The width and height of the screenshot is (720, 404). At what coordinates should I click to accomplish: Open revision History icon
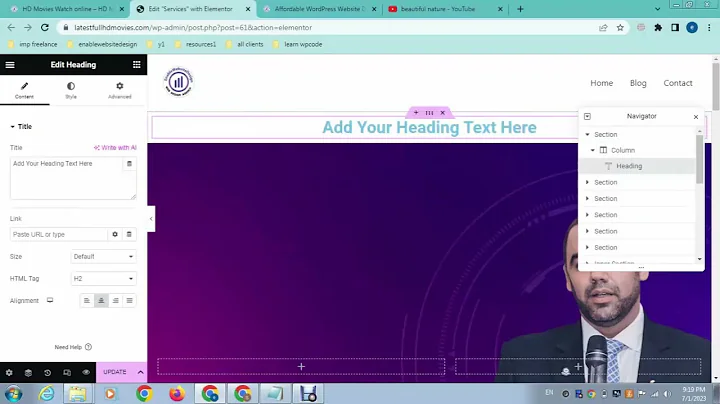[48, 373]
